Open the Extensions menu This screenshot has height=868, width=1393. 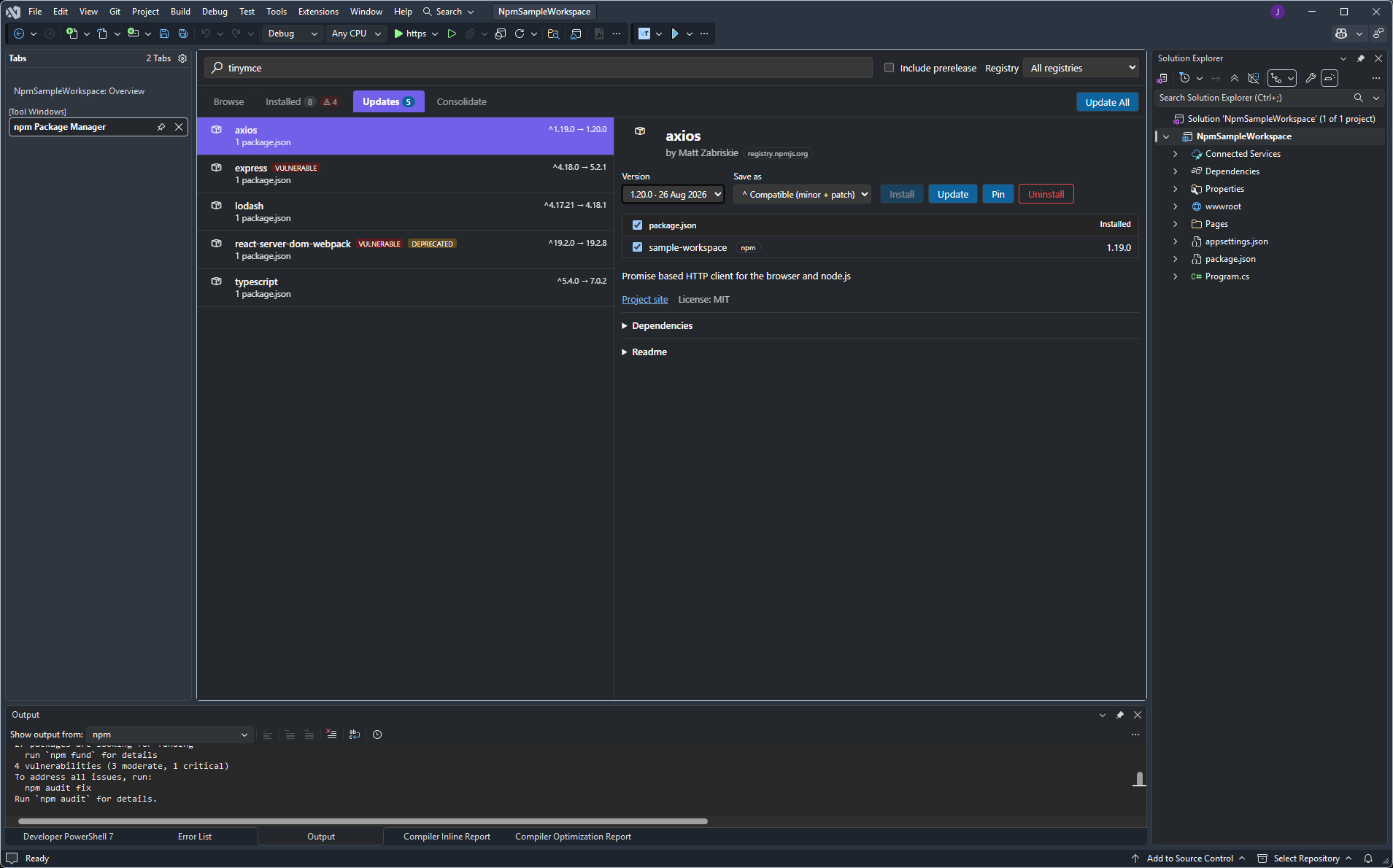click(x=318, y=12)
